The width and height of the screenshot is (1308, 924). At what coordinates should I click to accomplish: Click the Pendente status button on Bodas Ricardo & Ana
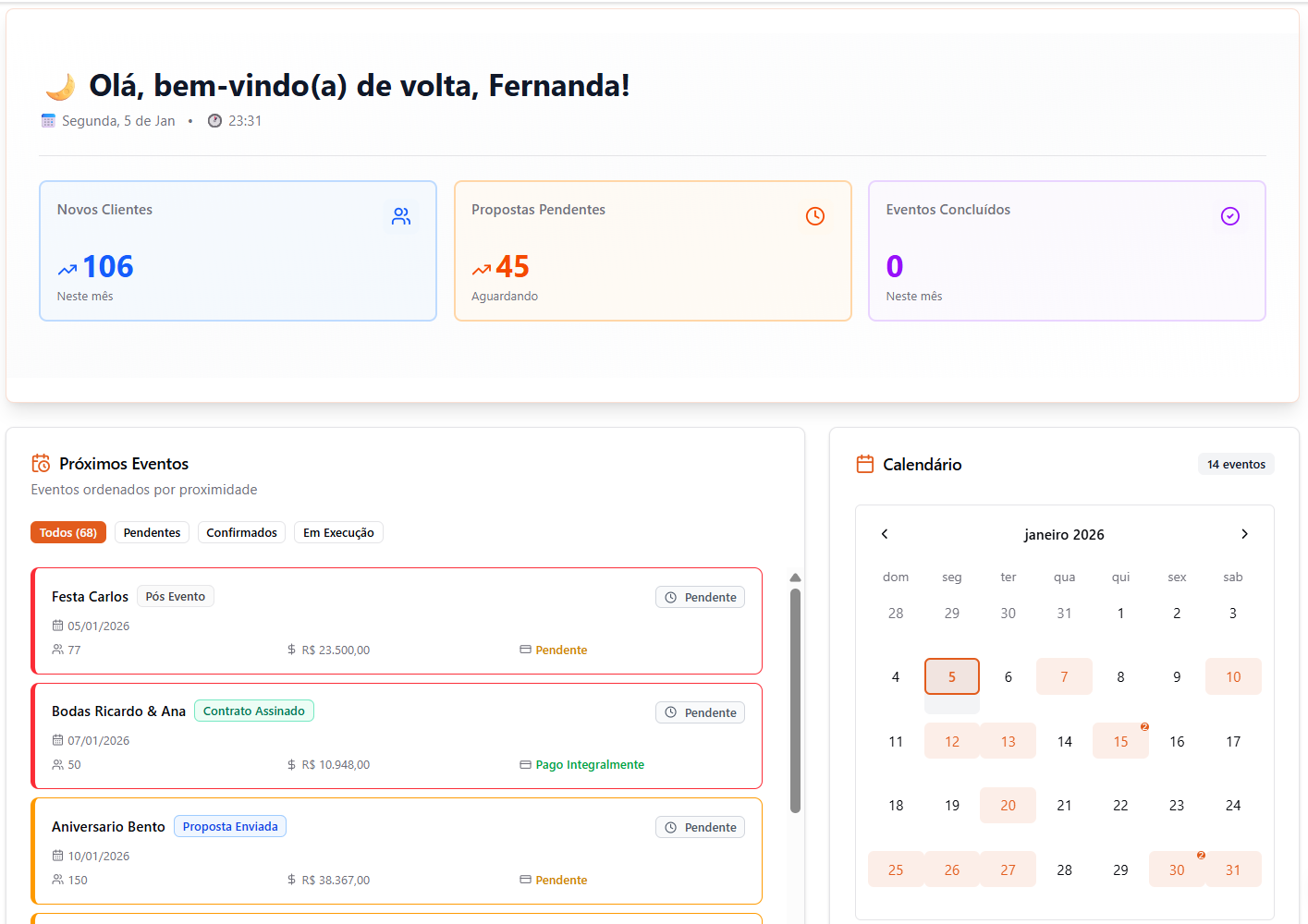pyautogui.click(x=700, y=712)
